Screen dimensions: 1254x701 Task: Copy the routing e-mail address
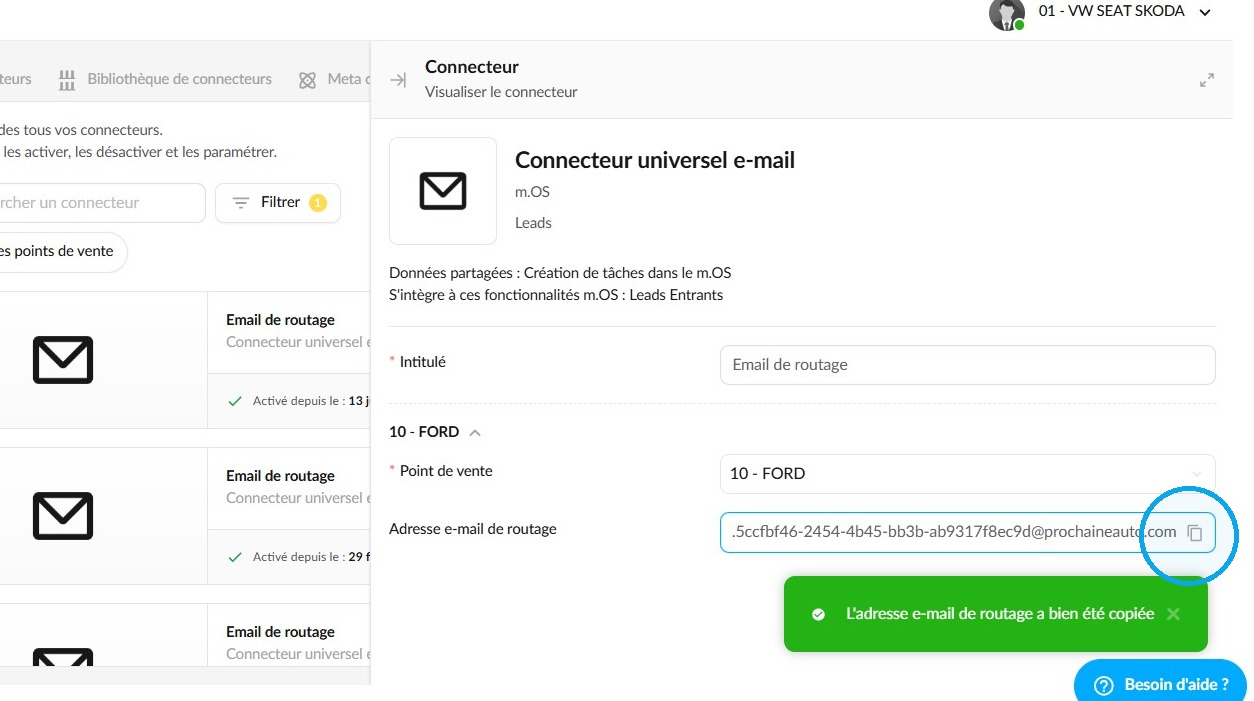1194,533
